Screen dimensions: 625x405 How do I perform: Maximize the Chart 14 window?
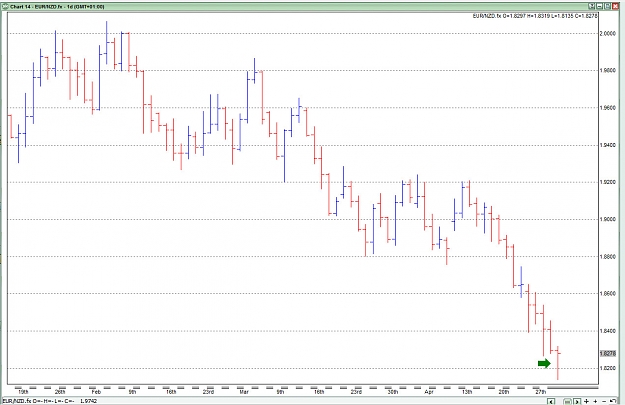[x=607, y=6]
